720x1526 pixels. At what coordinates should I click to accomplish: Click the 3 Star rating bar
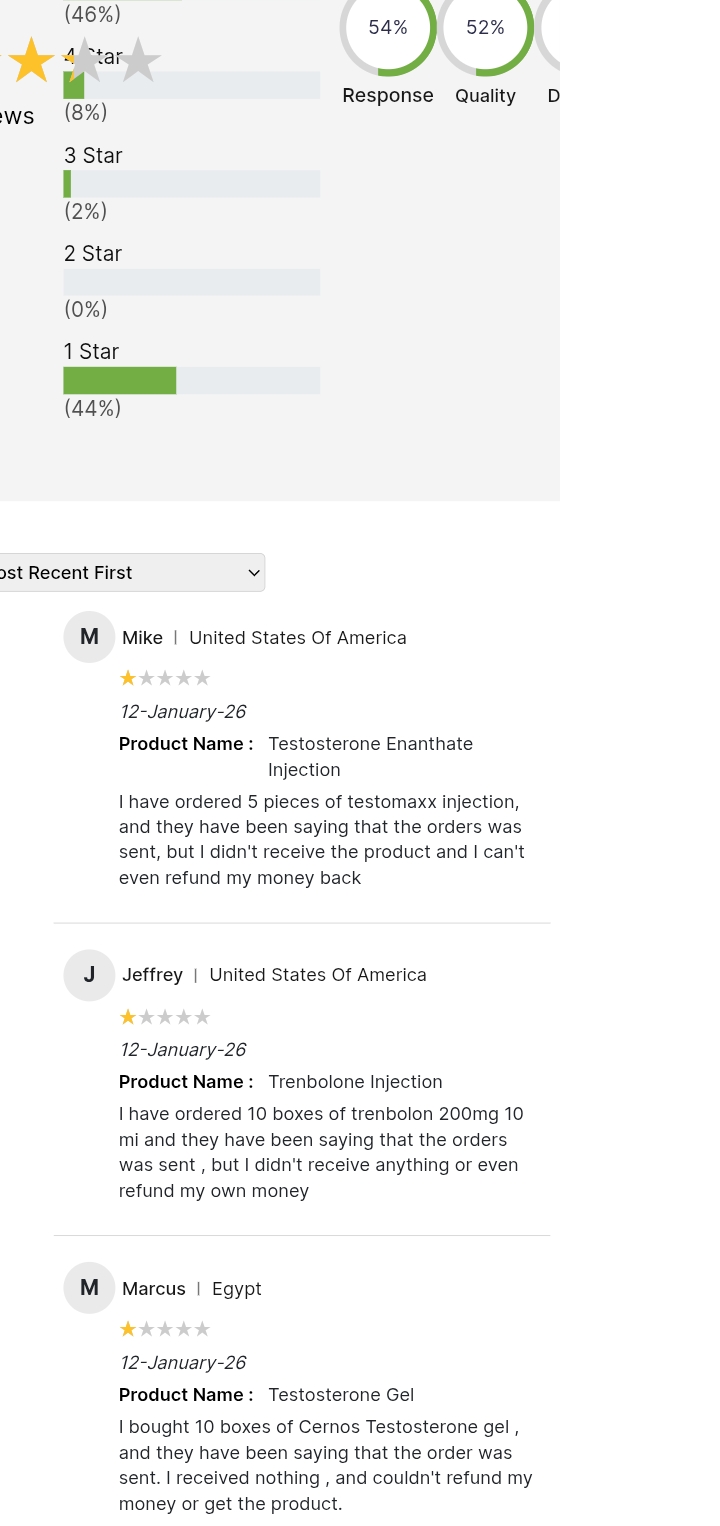pos(191,184)
